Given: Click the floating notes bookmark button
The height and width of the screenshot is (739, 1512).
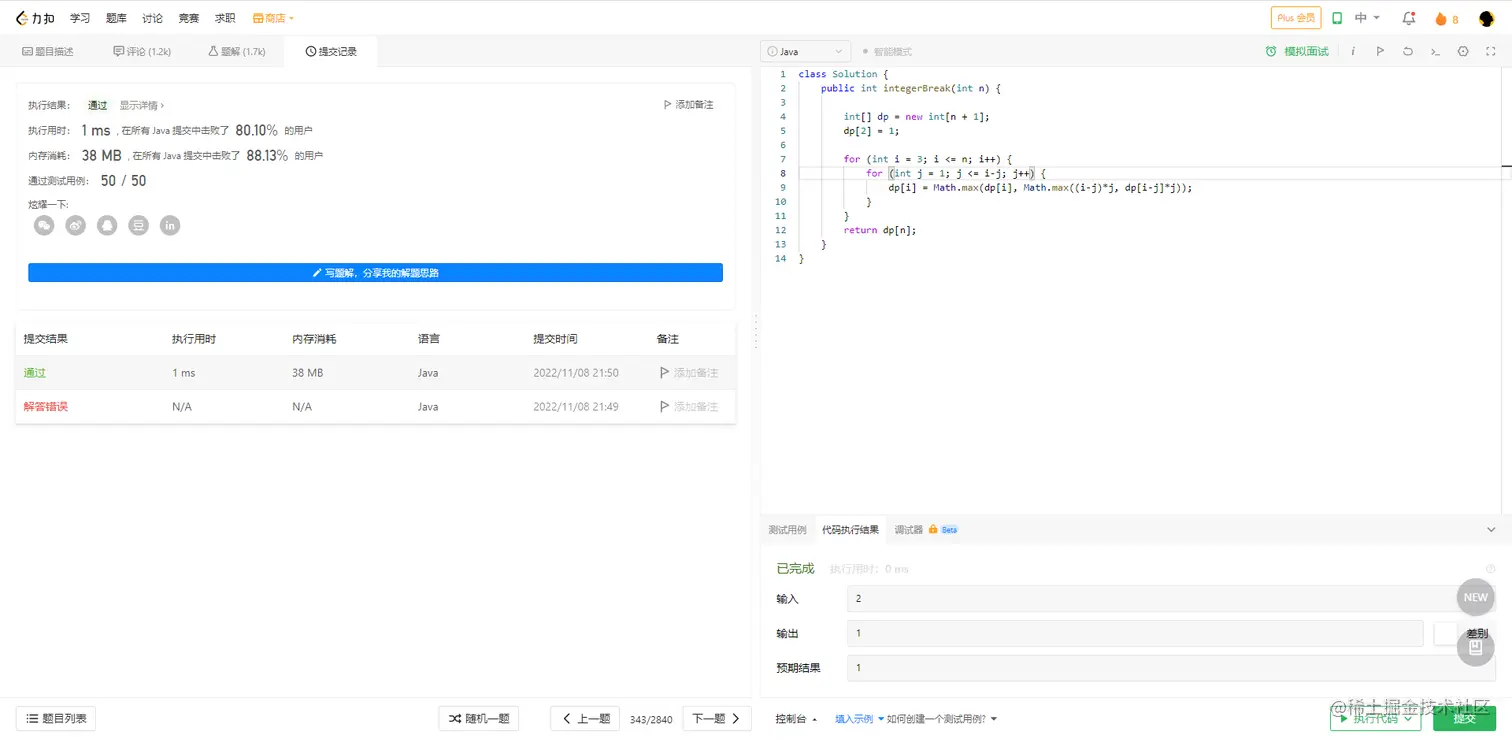Looking at the screenshot, I should coord(1476,647).
